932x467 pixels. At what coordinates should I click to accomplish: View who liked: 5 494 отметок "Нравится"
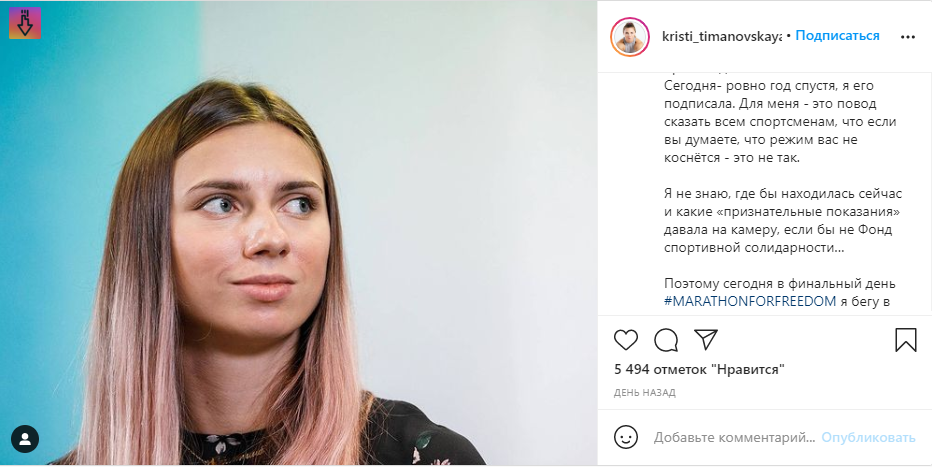pyautogui.click(x=699, y=369)
